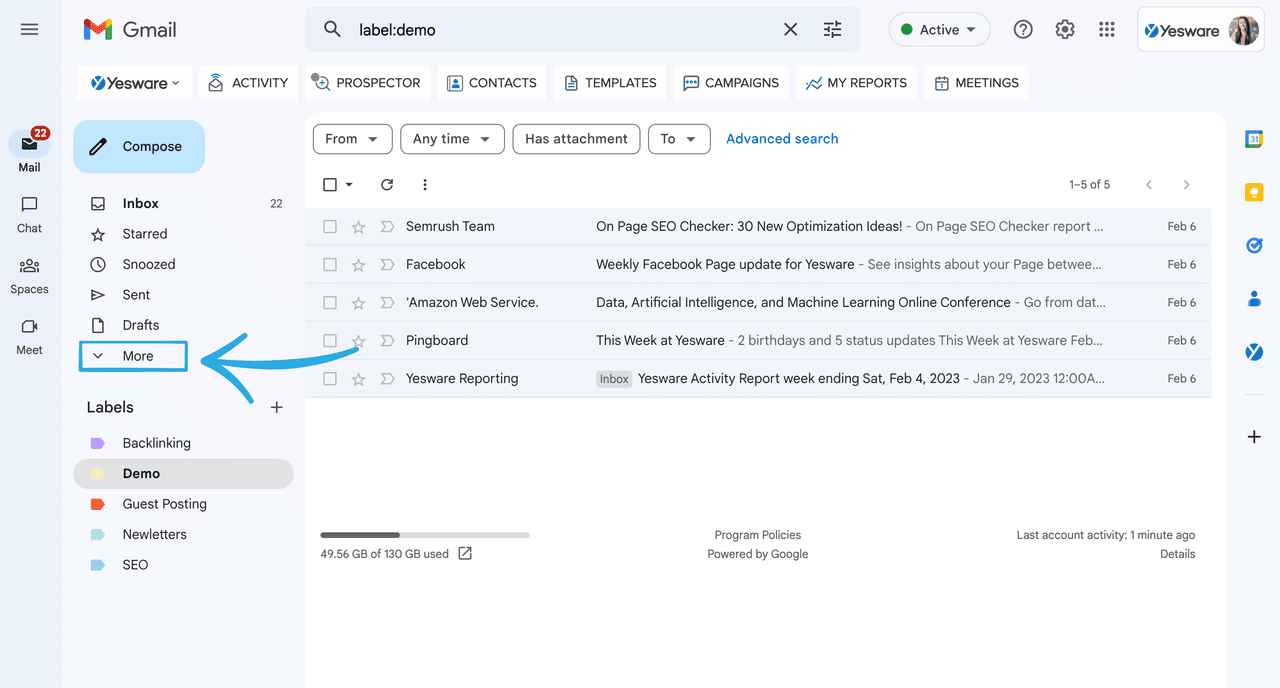This screenshot has width=1280, height=688.
Task: Open the Any time filter dropdown
Action: (x=452, y=139)
